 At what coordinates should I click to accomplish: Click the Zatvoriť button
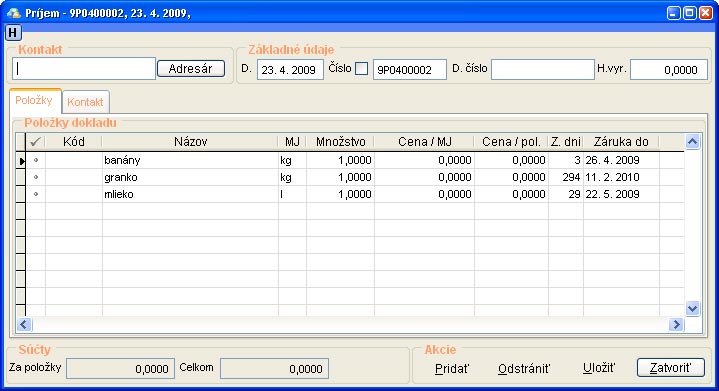coord(670,368)
